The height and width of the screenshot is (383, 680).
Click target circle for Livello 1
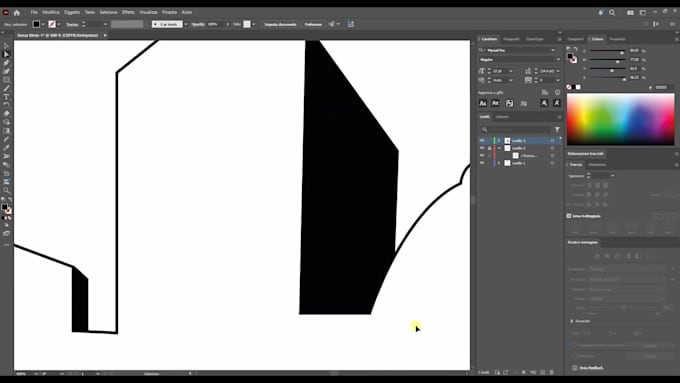point(552,163)
